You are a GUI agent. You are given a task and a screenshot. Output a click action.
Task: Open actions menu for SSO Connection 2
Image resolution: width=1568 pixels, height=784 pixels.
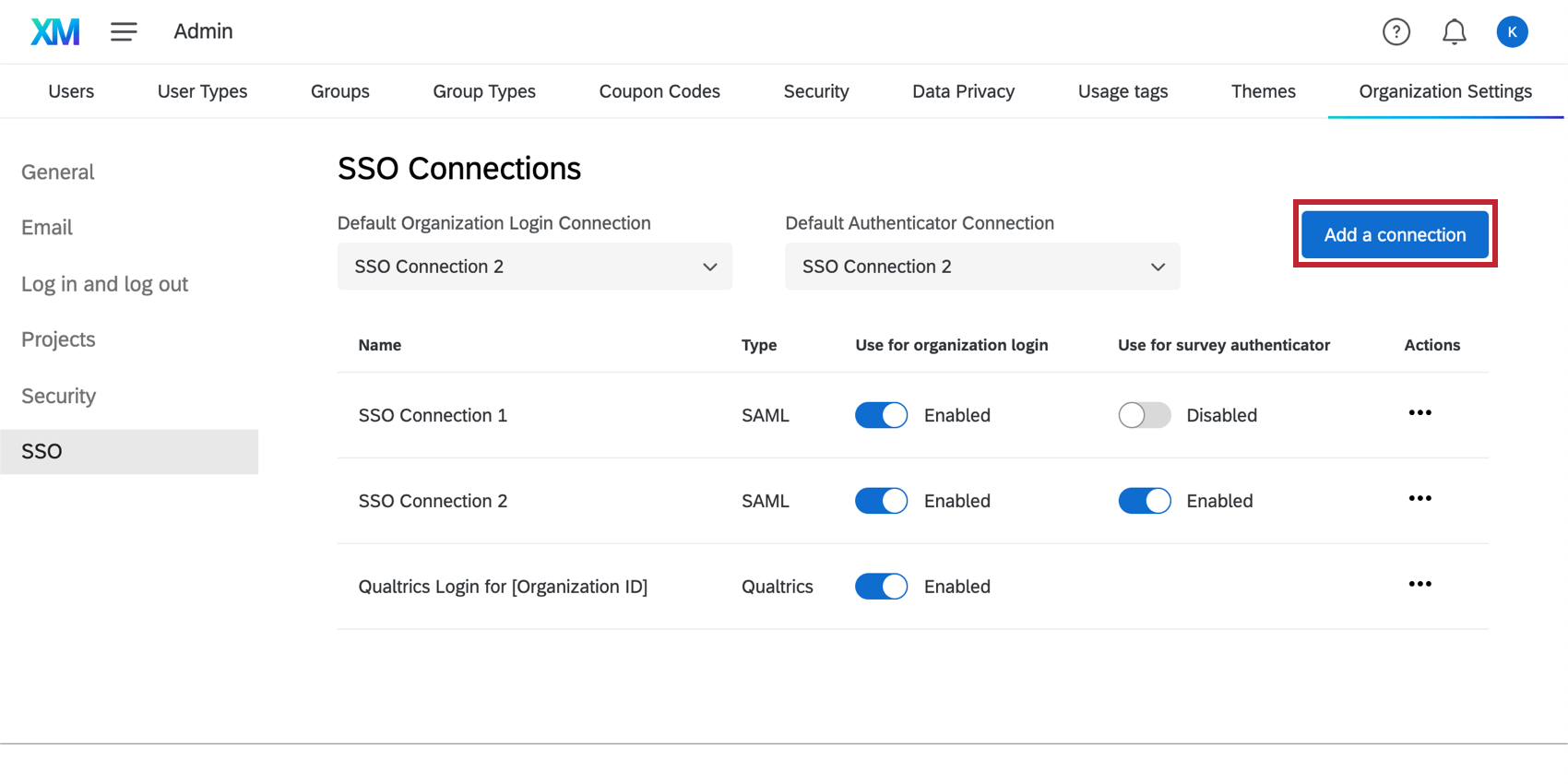[x=1420, y=499]
